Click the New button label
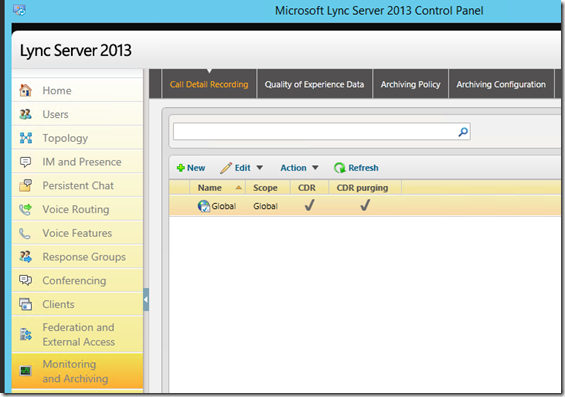The image size is (565, 397). 196,168
